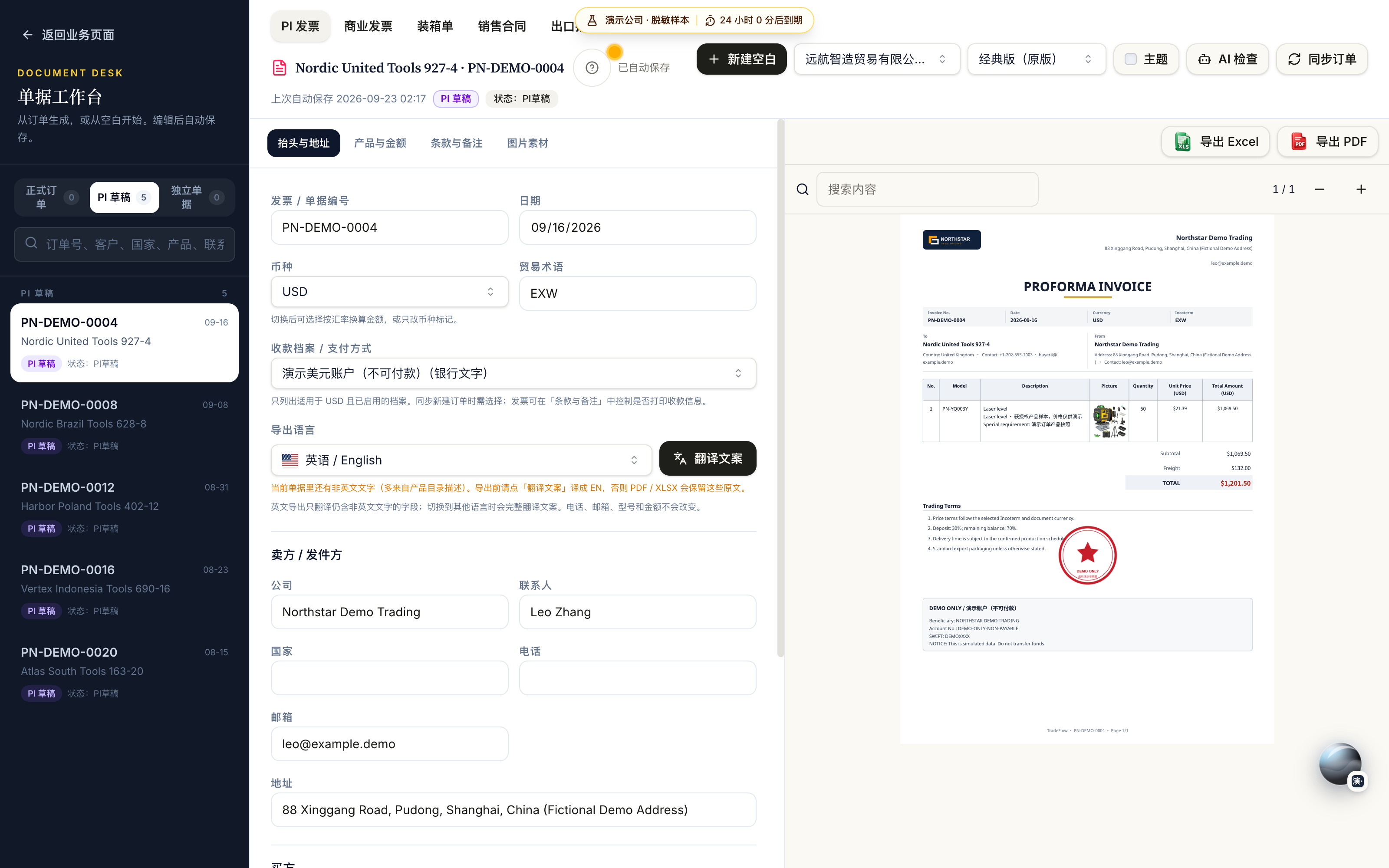Screen dimensions: 1389x868
Task: Open the 收款档案 payment profile dropdown
Action: (513, 374)
